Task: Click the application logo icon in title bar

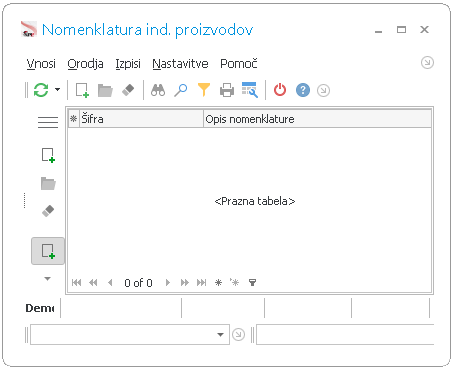Action: tap(29, 29)
